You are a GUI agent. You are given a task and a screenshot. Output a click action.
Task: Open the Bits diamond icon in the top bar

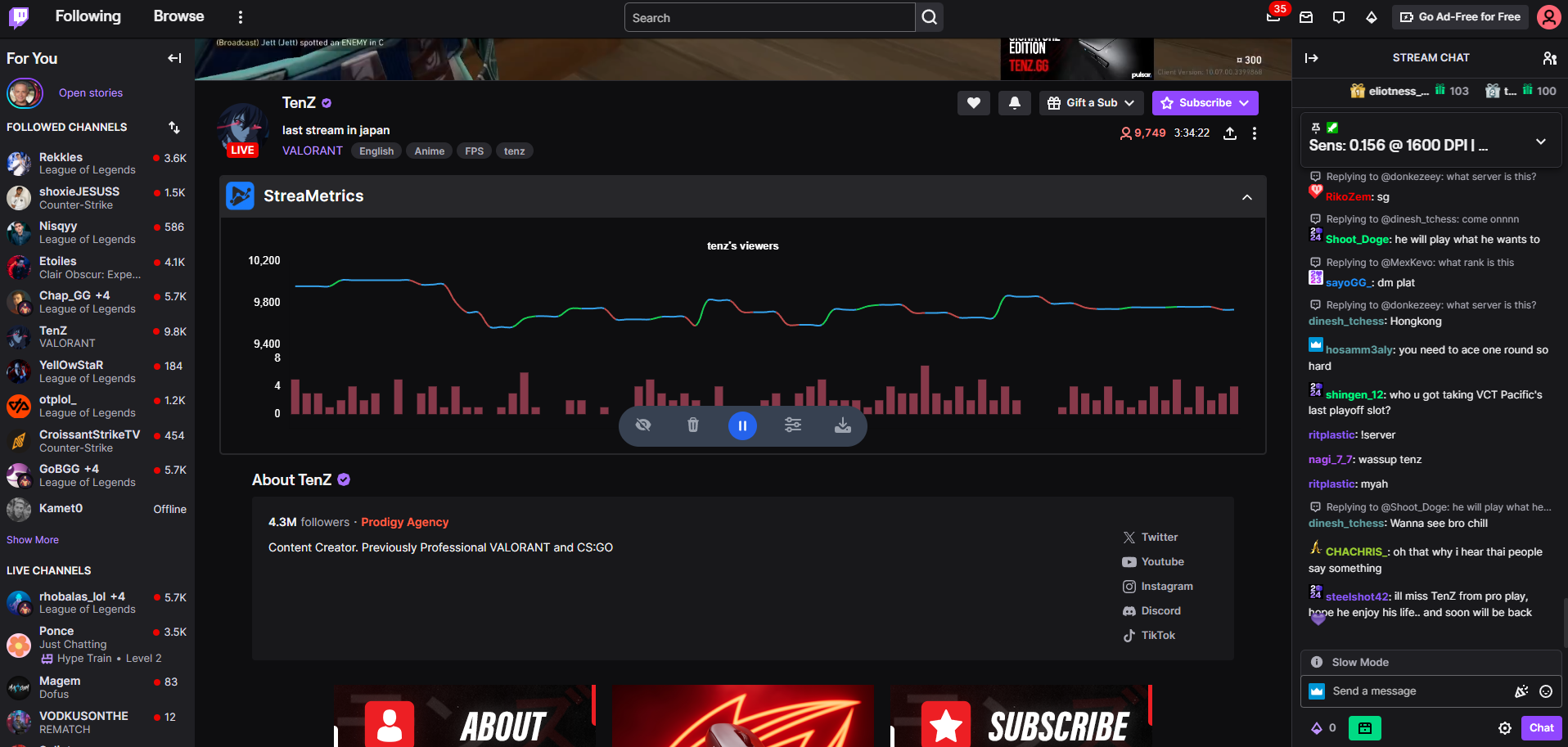pyautogui.click(x=1372, y=17)
